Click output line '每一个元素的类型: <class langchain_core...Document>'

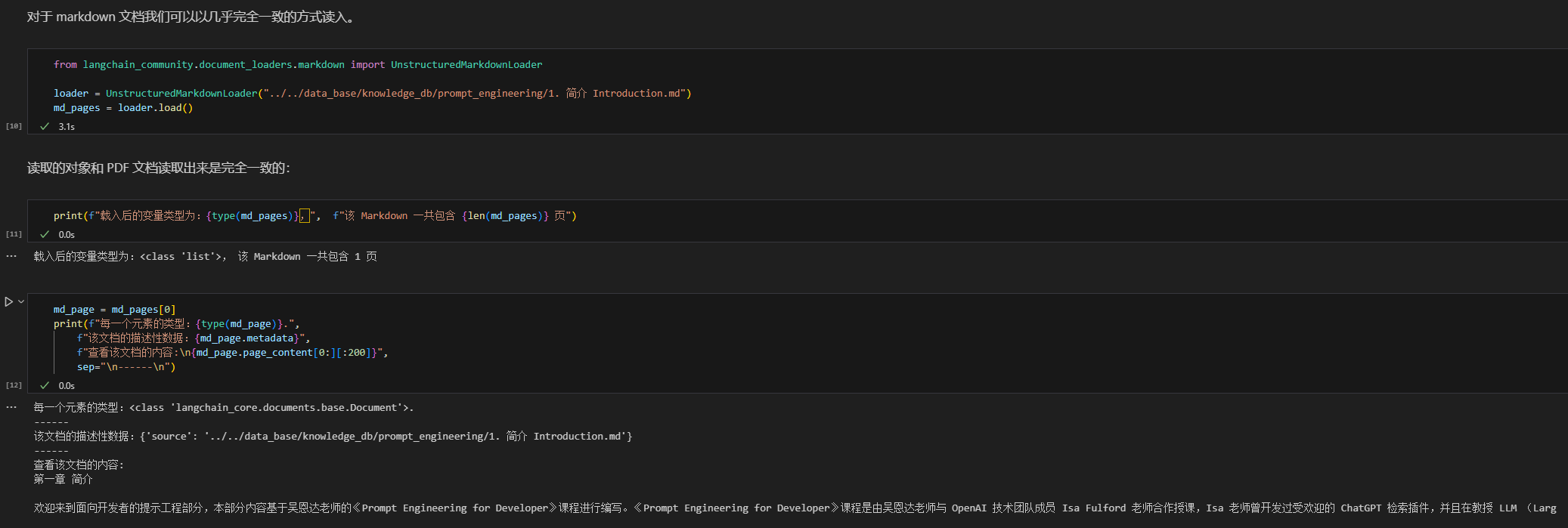[x=224, y=408]
